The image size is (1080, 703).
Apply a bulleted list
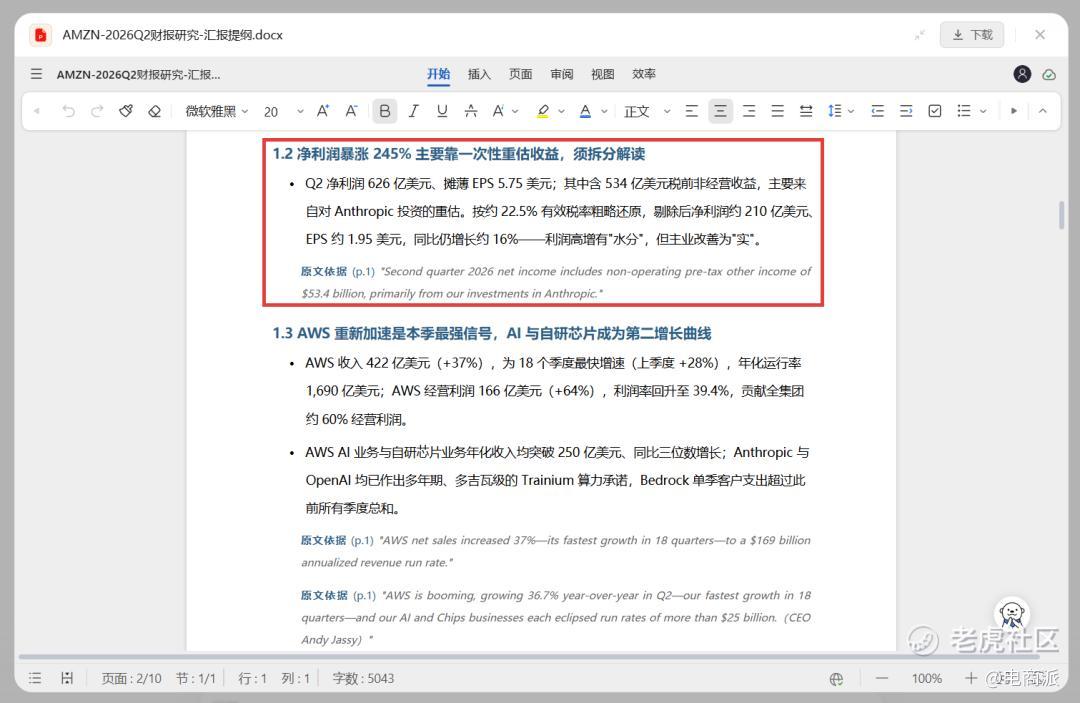[964, 111]
